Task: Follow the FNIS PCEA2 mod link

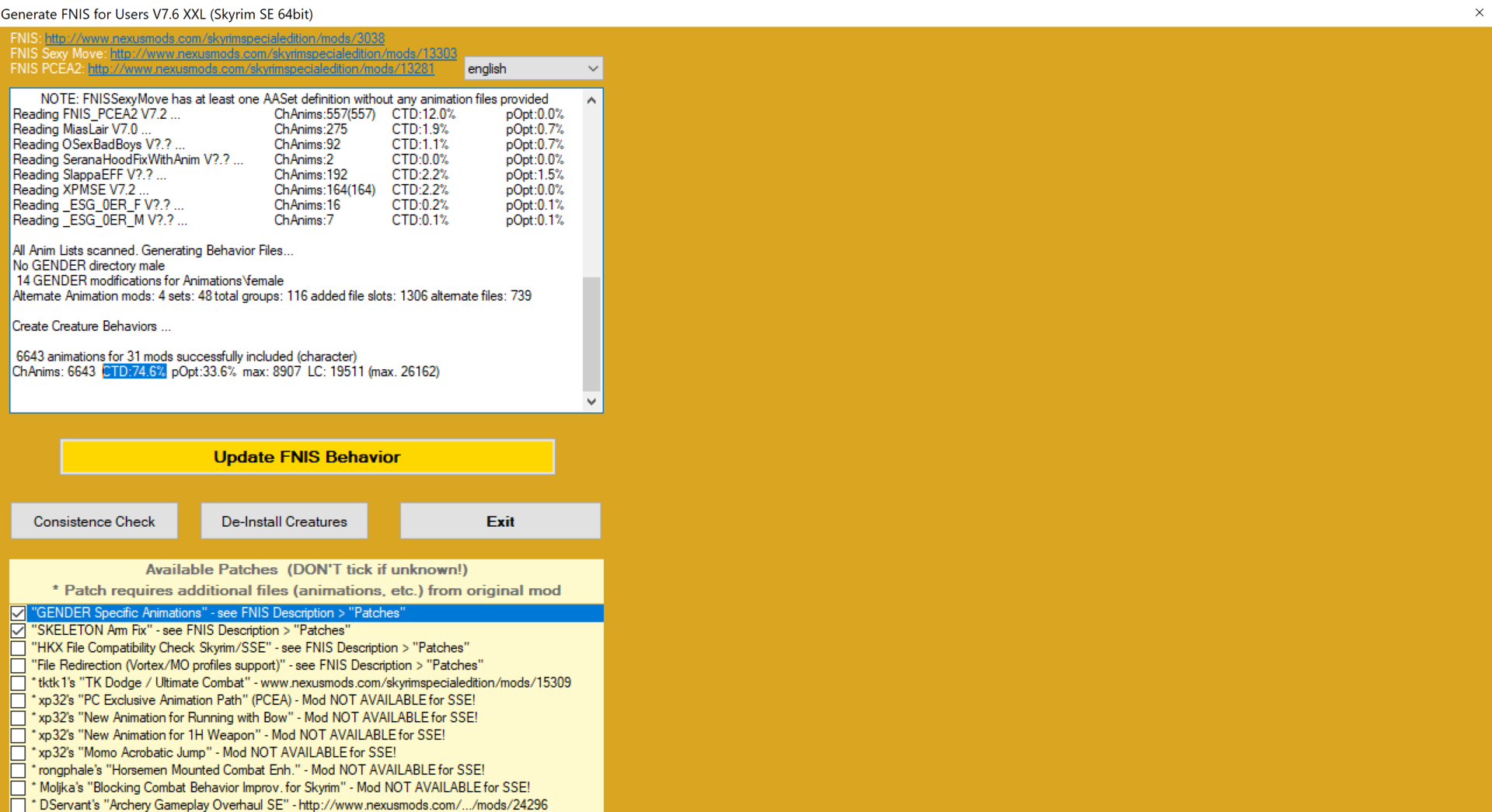Action: point(260,69)
